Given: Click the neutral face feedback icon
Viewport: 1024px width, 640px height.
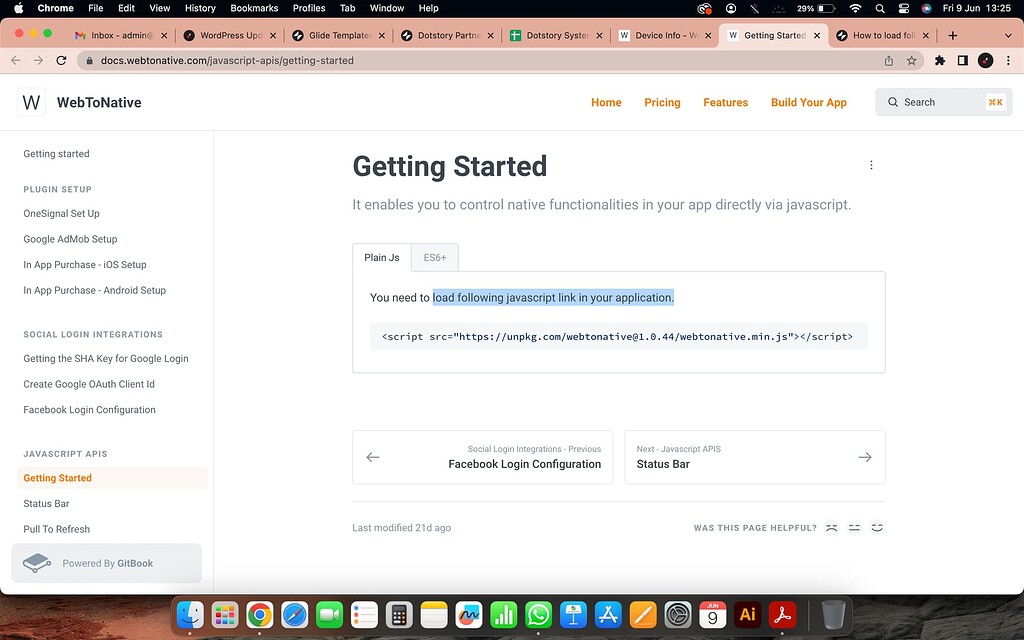Looking at the screenshot, I should click(x=854, y=527).
